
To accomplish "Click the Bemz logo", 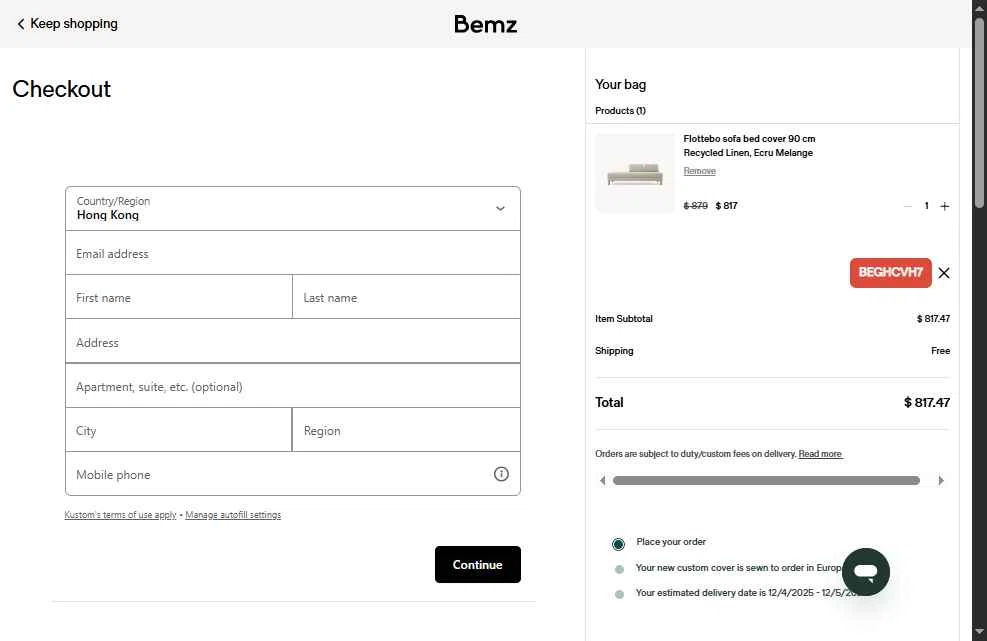I will tap(485, 25).
